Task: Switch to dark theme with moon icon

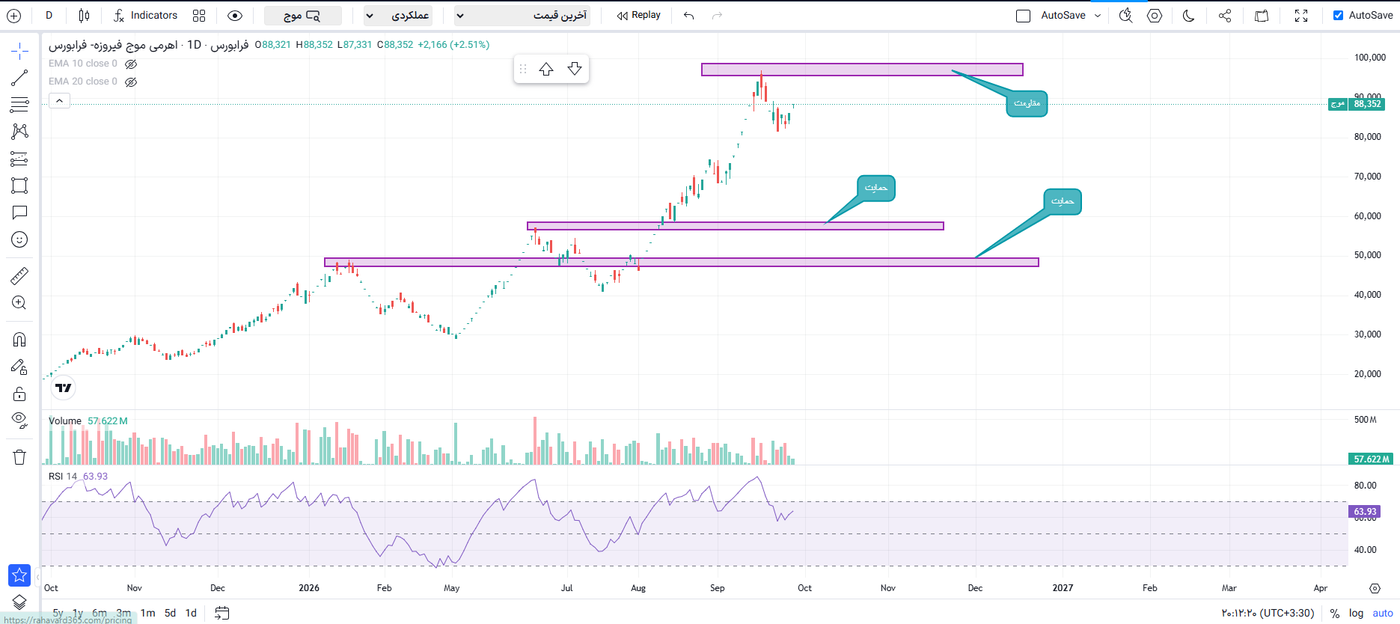Action: pyautogui.click(x=1189, y=16)
